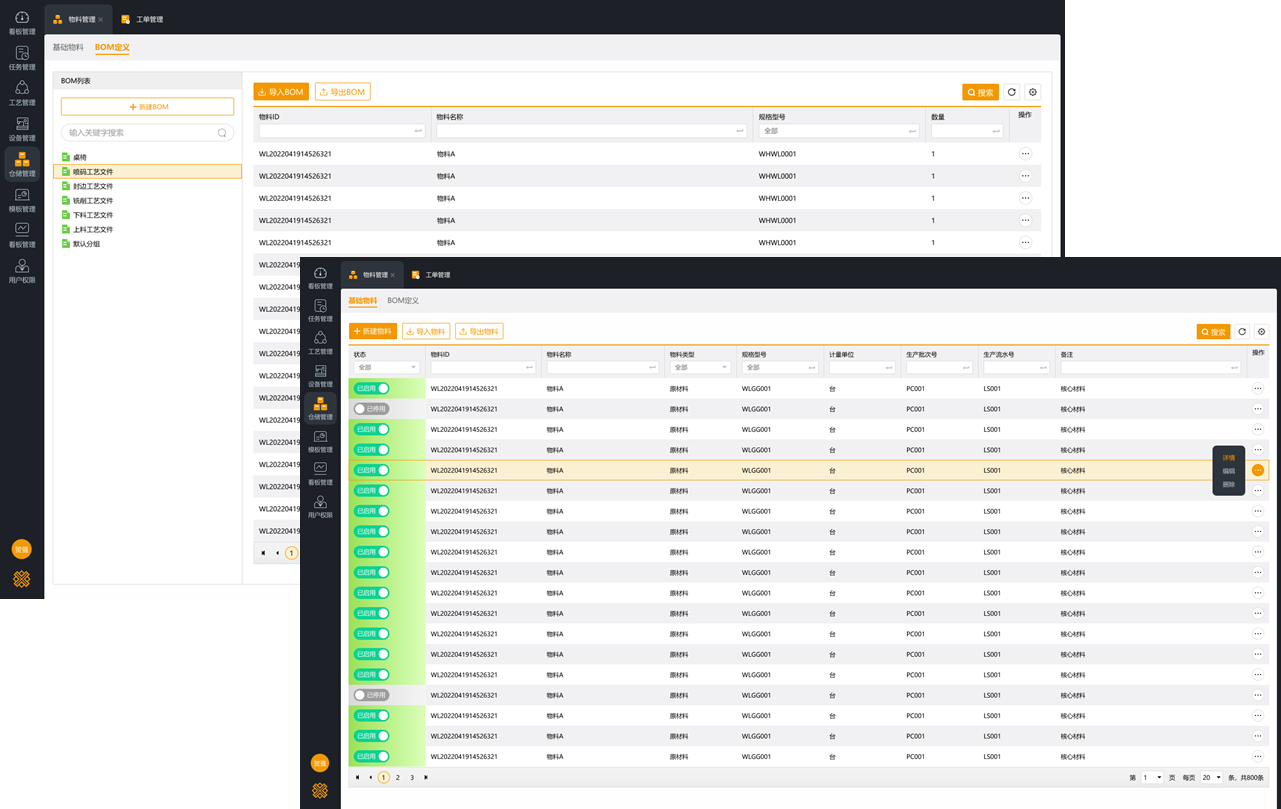The image size is (1281, 809).
Task: Open column settings gear in the BOM window
Action: (x=1033, y=92)
